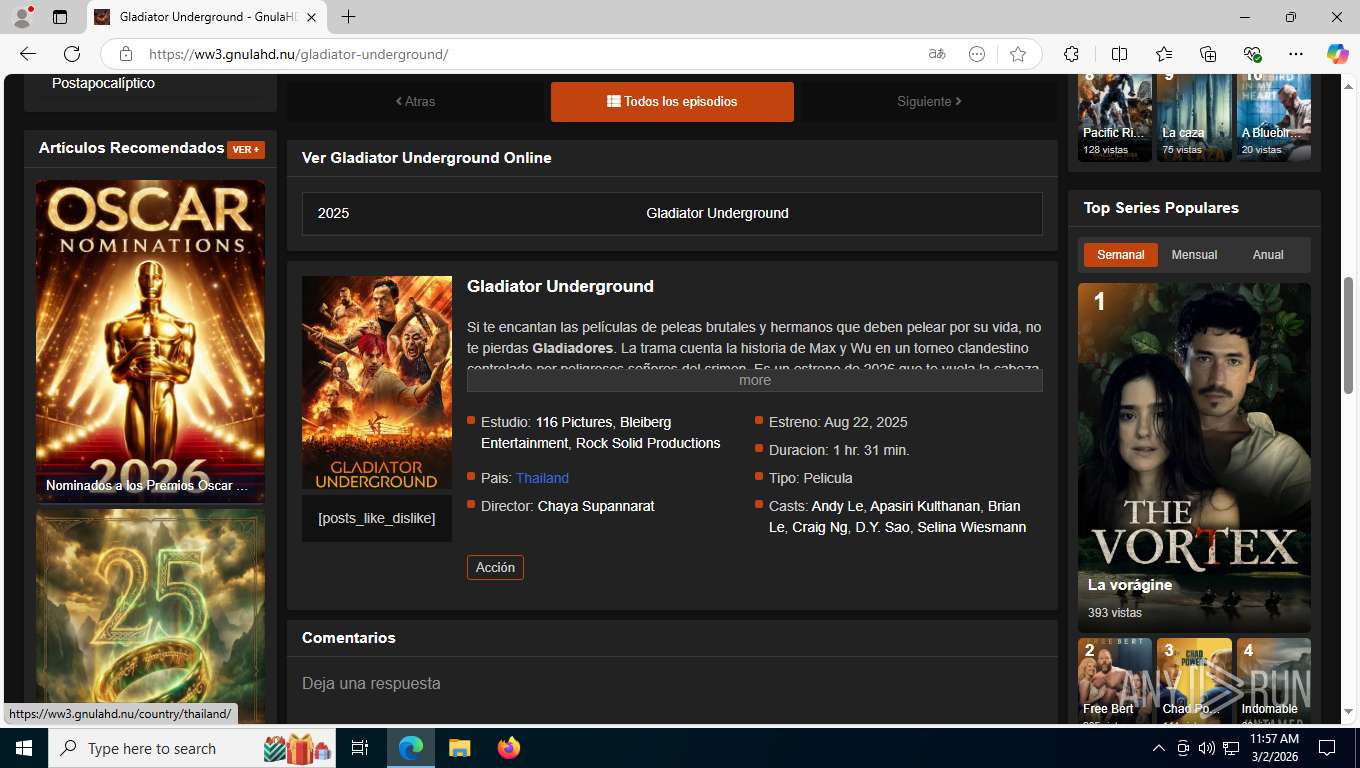Viewport: 1360px width, 768px height.
Task: Click the browser address bar URL
Action: point(298,54)
